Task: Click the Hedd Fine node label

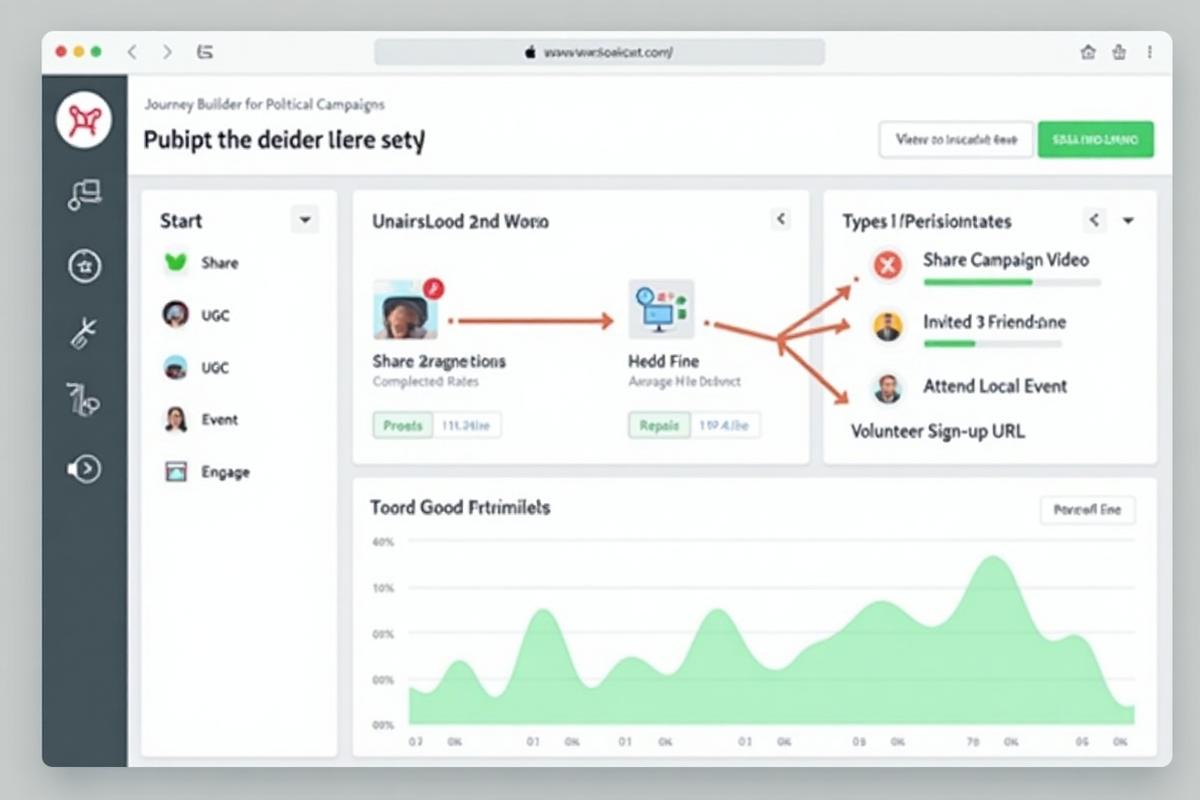Action: click(x=663, y=361)
